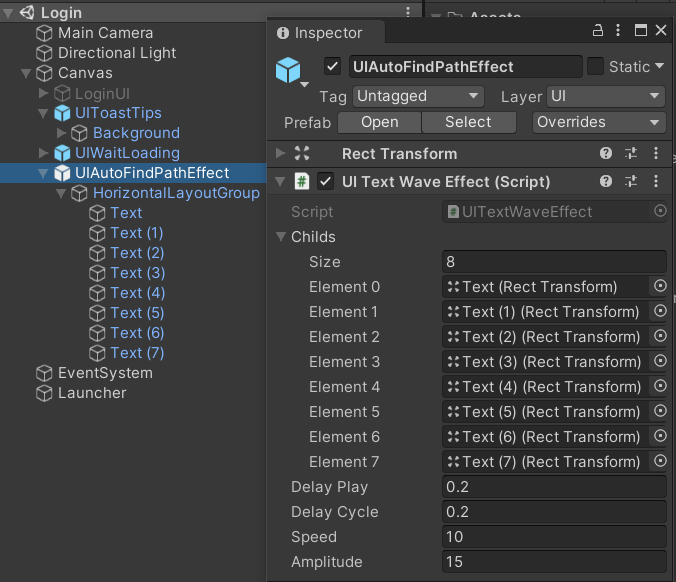Click the Inspector lock icon
The width and height of the screenshot is (676, 582).
coord(598,32)
